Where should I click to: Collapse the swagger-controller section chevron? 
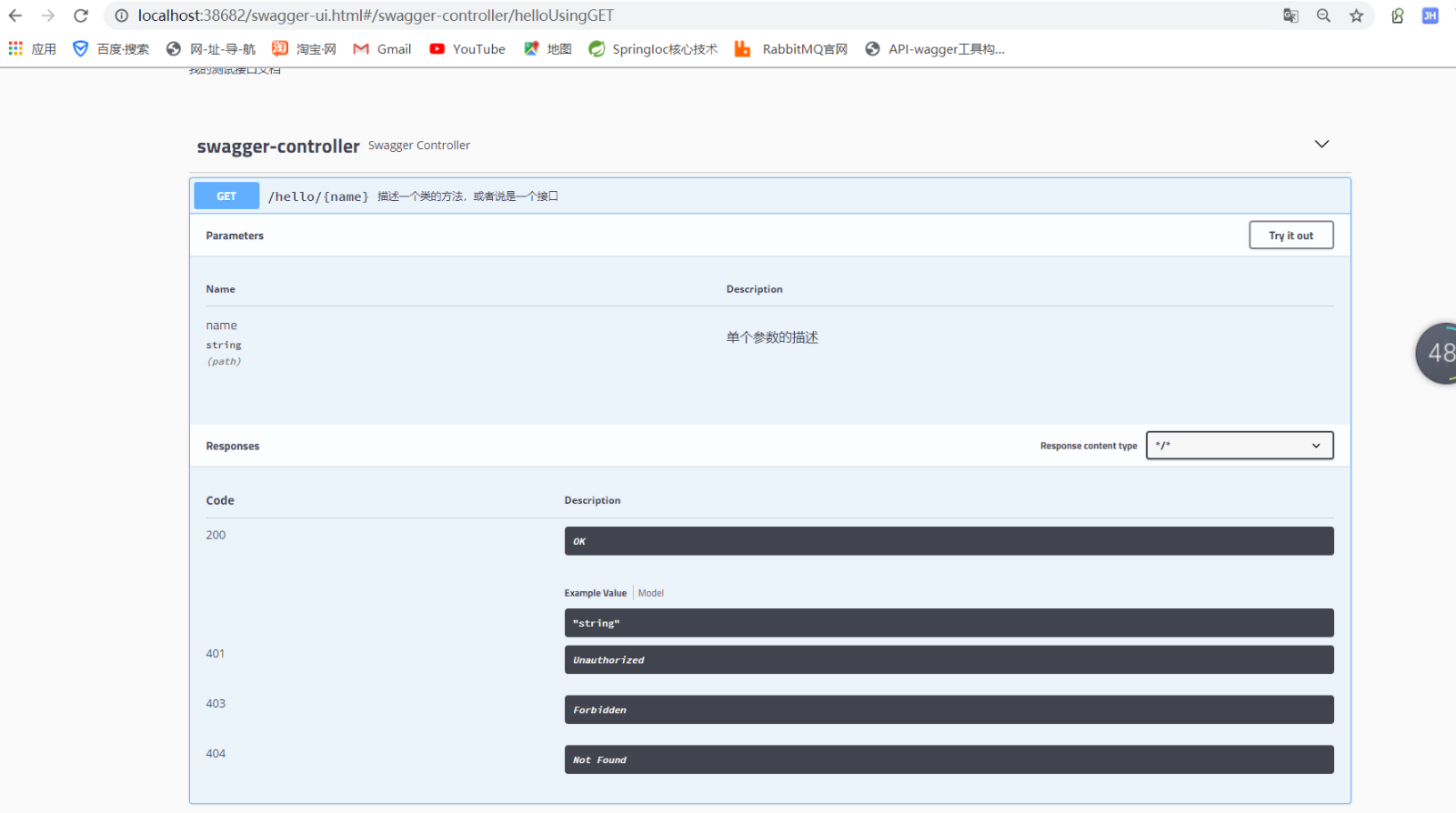click(x=1321, y=145)
